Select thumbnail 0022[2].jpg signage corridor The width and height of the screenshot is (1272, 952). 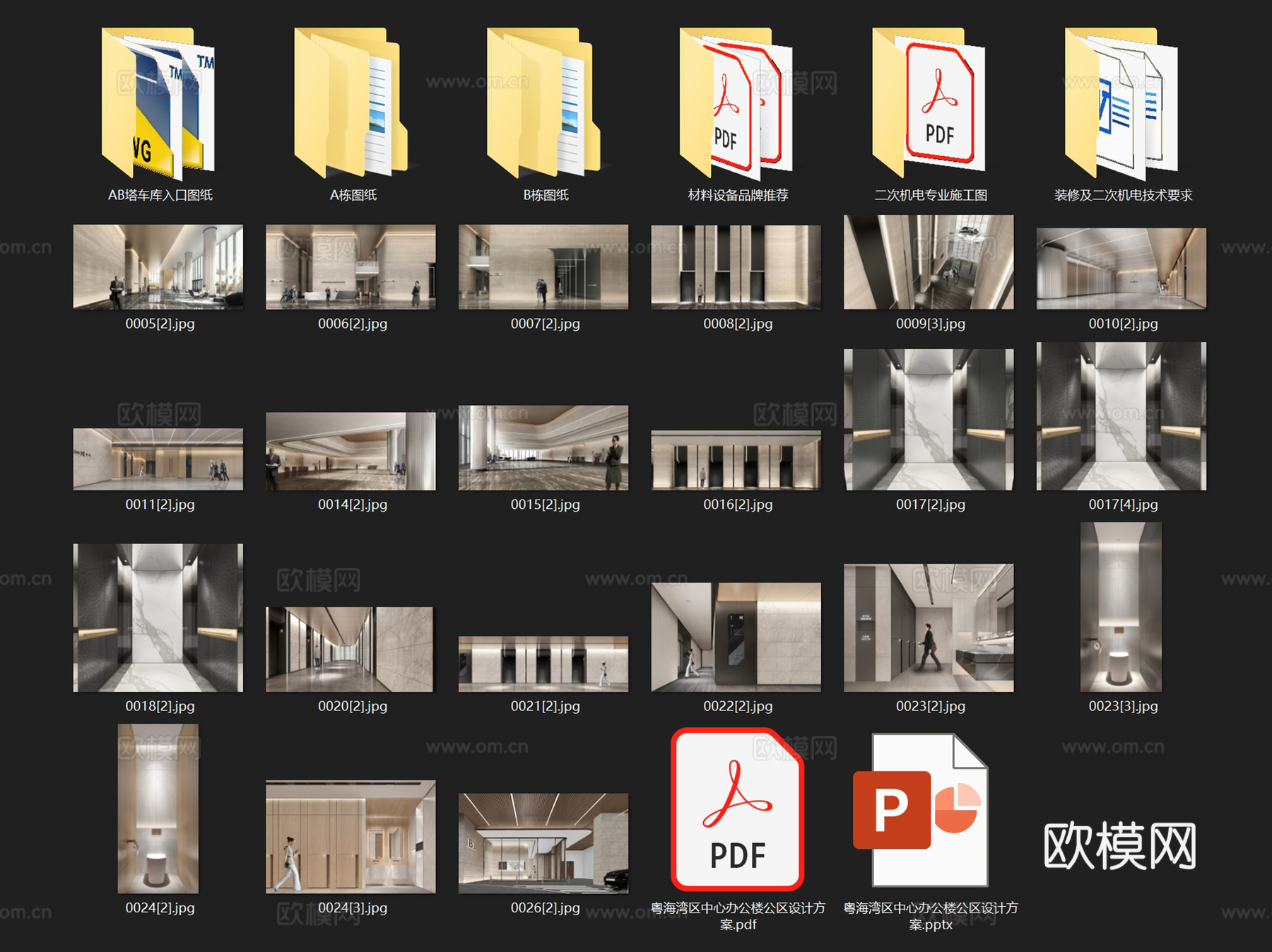pyautogui.click(x=736, y=637)
